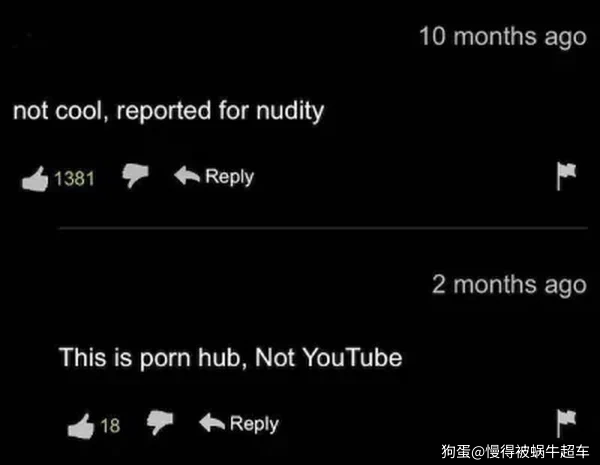Click the Reply label under second comment
The width and height of the screenshot is (600, 465).
tap(254, 424)
